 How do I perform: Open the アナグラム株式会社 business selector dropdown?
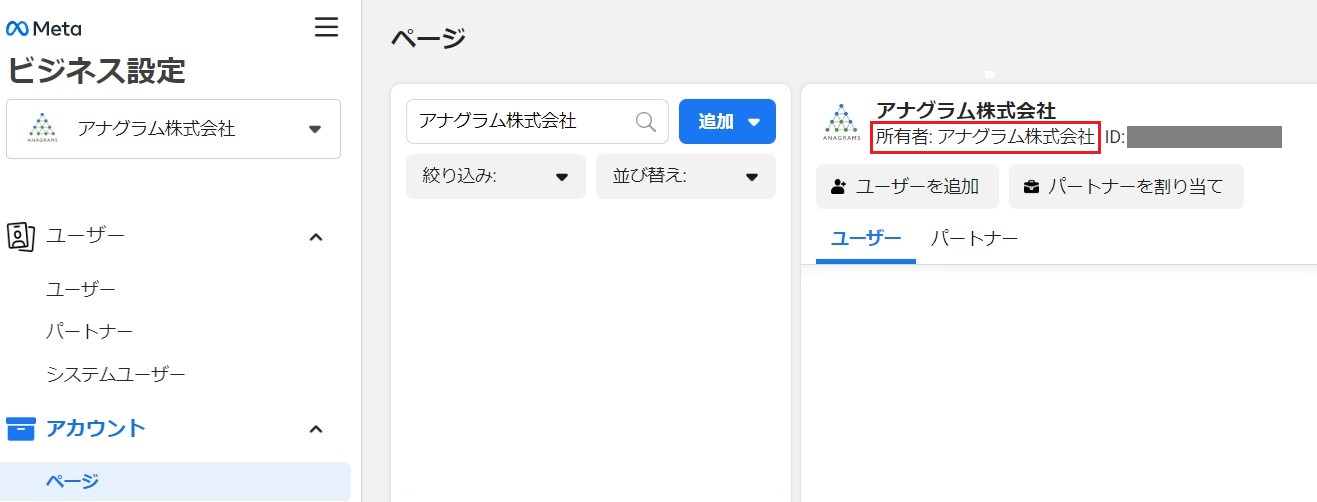click(173, 129)
